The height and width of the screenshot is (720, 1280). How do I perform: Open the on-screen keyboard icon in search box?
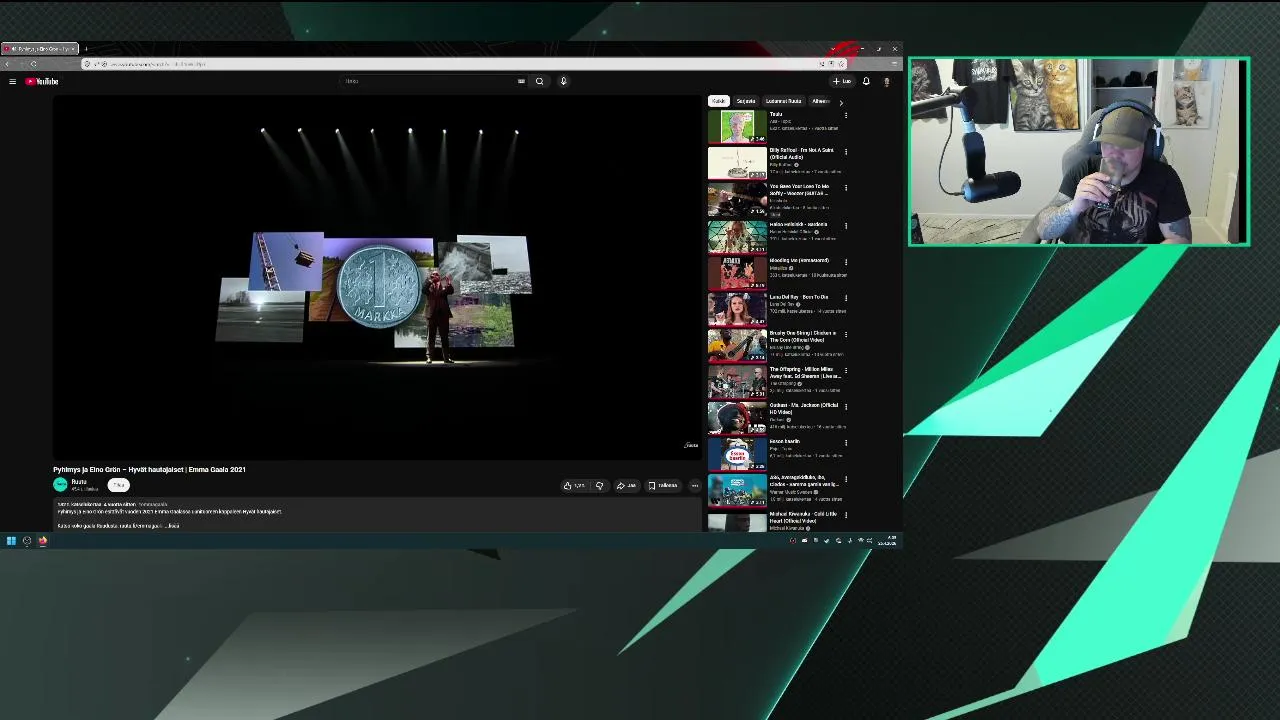point(521,81)
